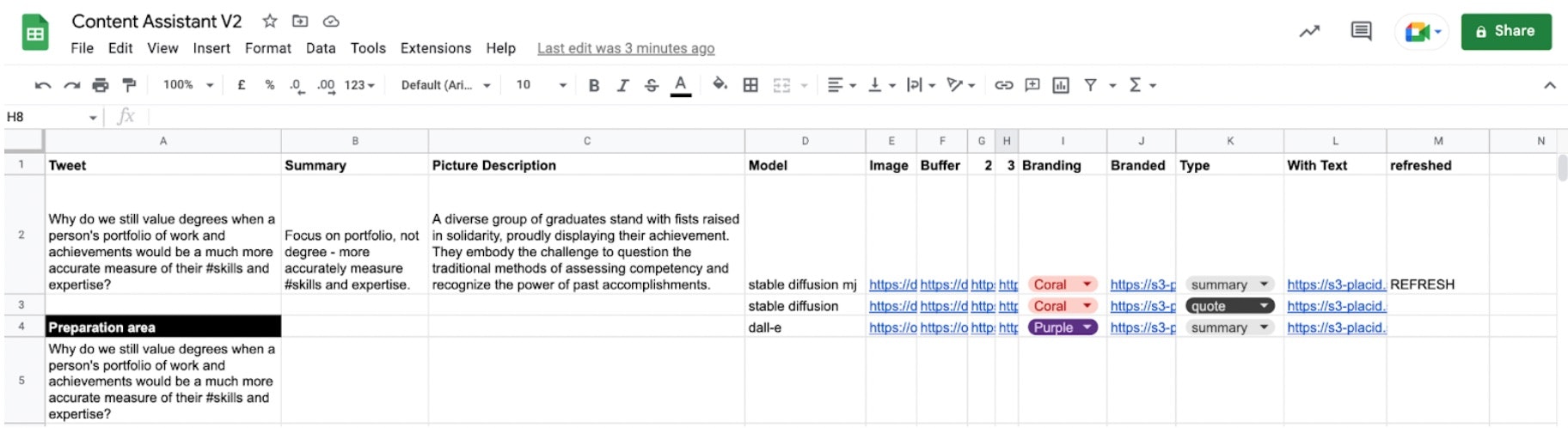The height and width of the screenshot is (428, 1568).
Task: Open the Functions sigma menu
Action: click(1142, 85)
